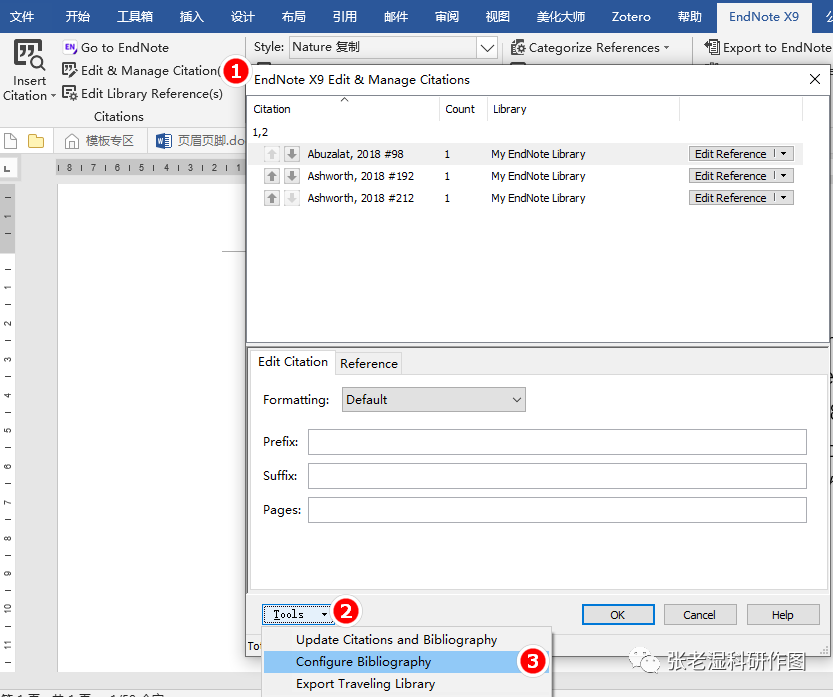The height and width of the screenshot is (697, 833).
Task: Click the yellow folder icon
Action: click(x=36, y=141)
